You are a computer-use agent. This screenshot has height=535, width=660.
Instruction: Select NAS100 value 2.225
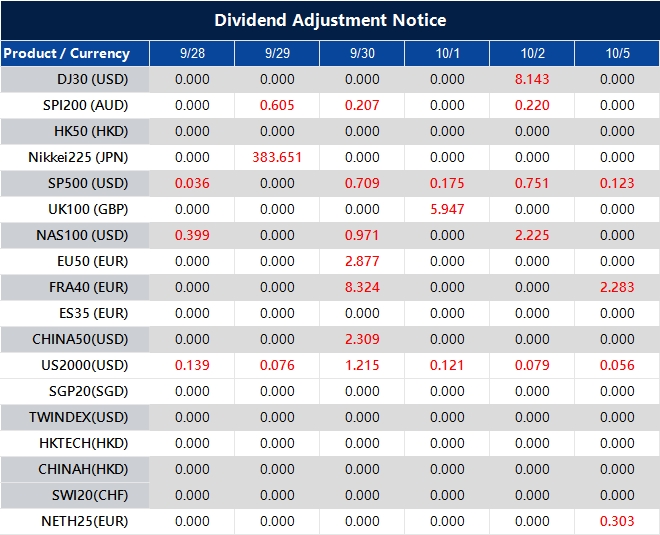(x=532, y=235)
